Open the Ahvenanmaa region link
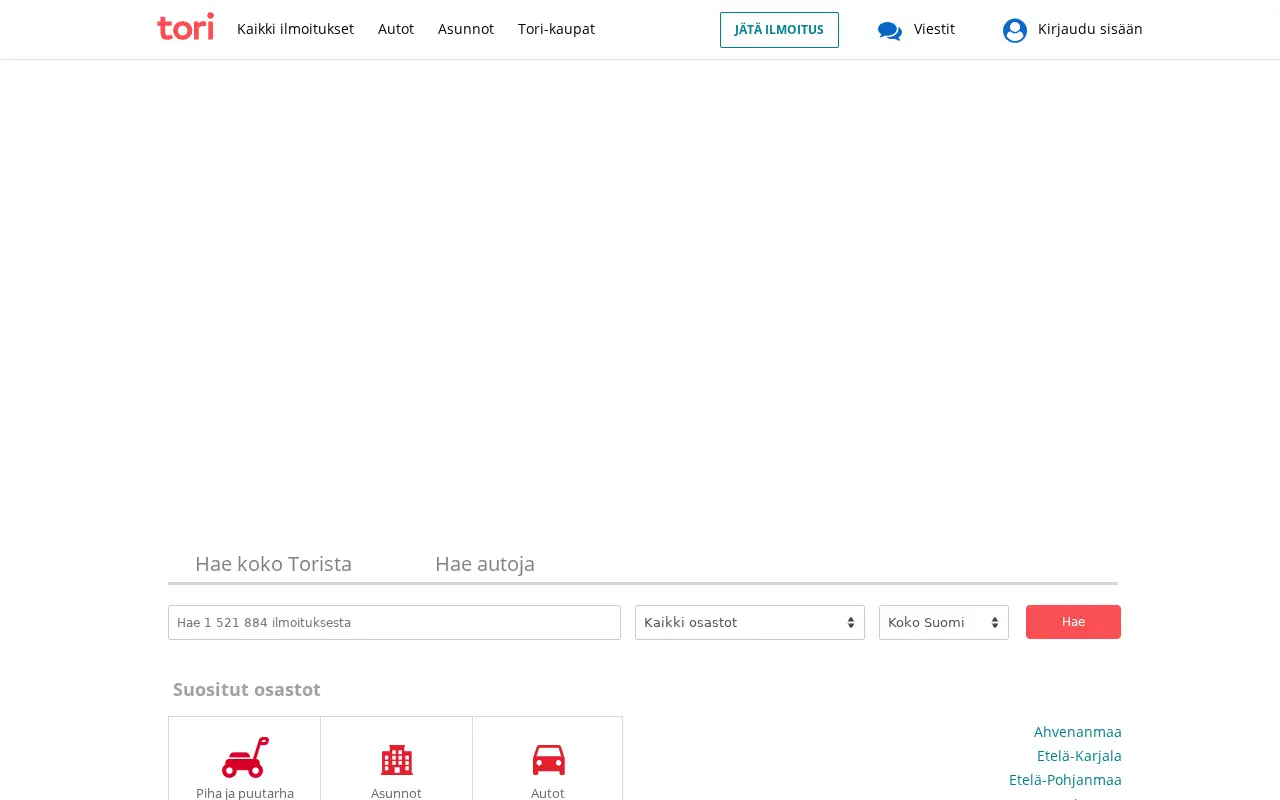This screenshot has width=1280, height=800. 1078,732
